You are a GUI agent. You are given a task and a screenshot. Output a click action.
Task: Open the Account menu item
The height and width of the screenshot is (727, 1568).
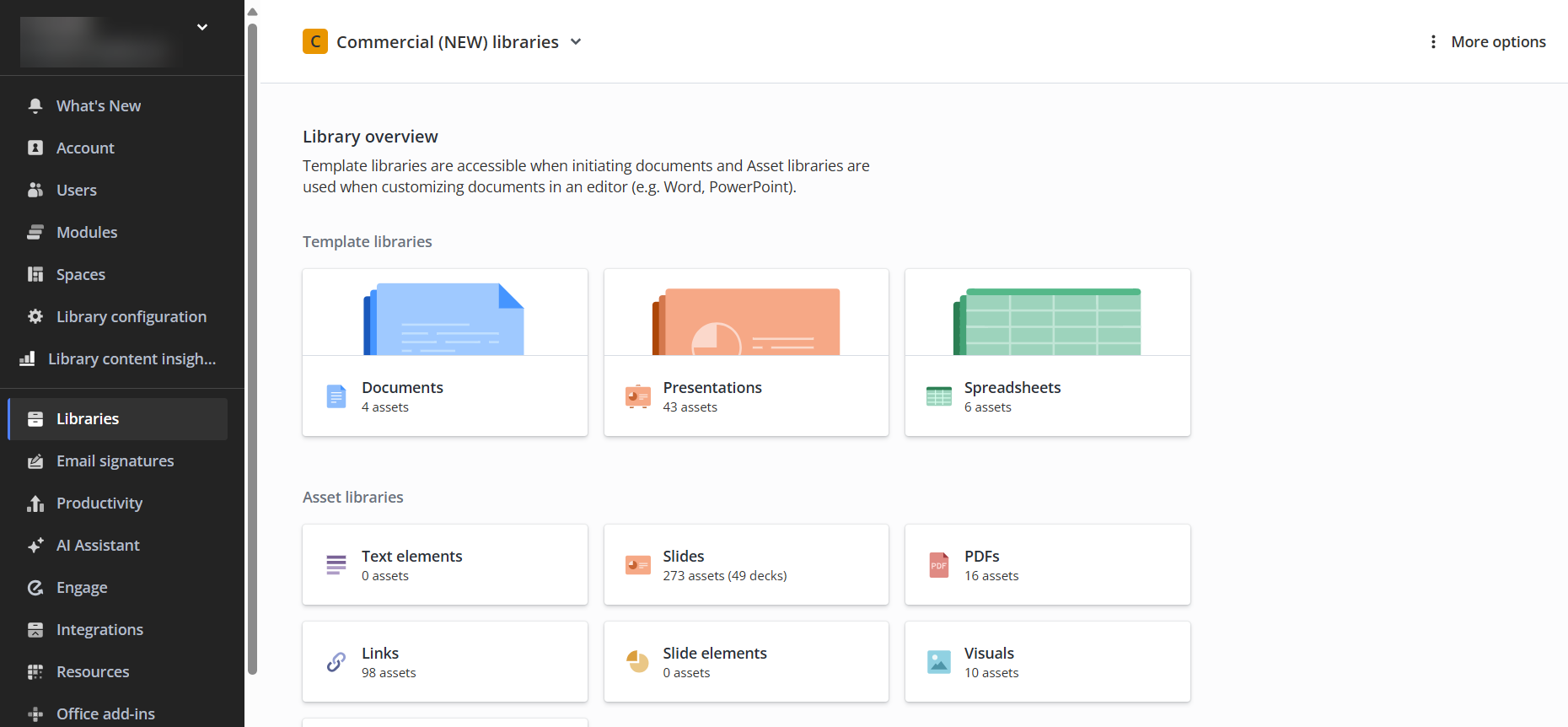click(x=118, y=148)
